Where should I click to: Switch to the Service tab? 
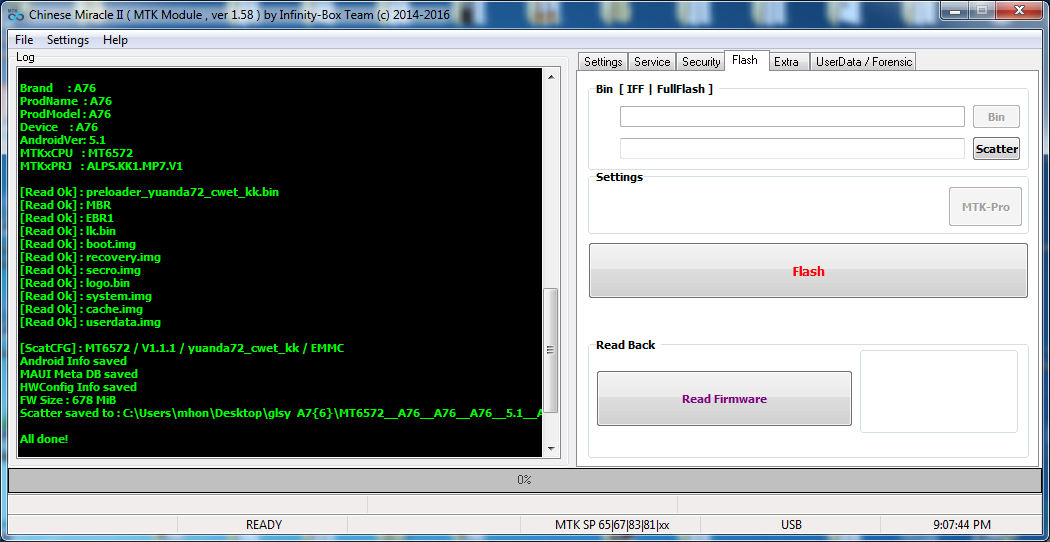point(652,62)
